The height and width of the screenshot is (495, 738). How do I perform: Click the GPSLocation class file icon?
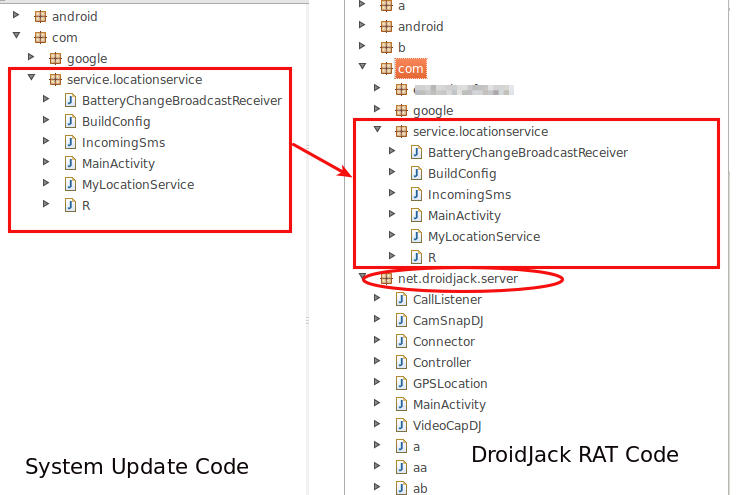click(x=401, y=383)
